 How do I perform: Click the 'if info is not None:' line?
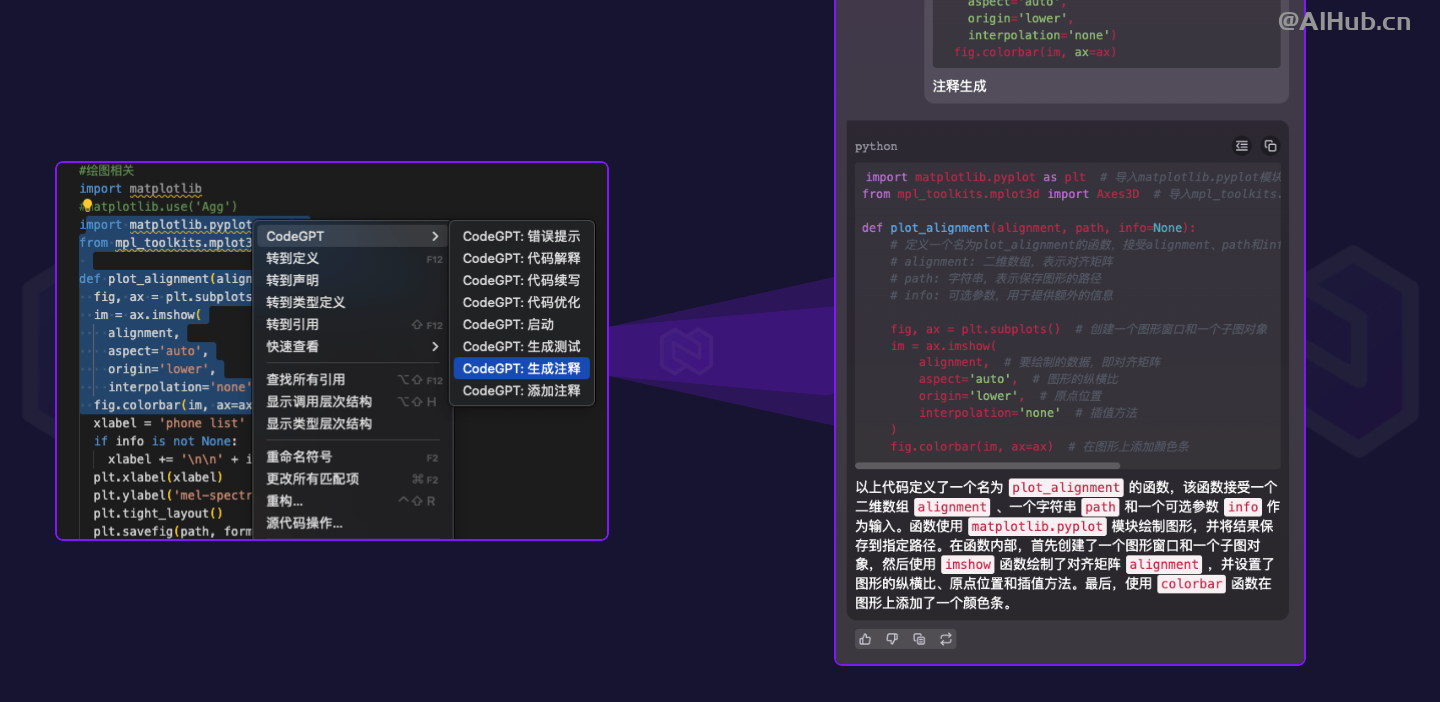(165, 441)
